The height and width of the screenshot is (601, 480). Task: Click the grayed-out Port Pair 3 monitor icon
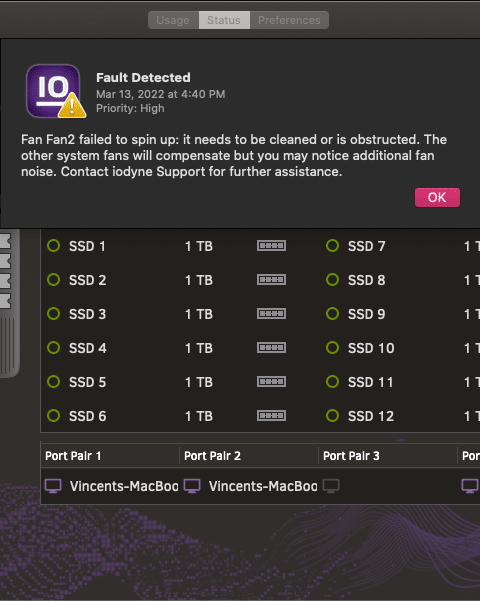[331, 486]
